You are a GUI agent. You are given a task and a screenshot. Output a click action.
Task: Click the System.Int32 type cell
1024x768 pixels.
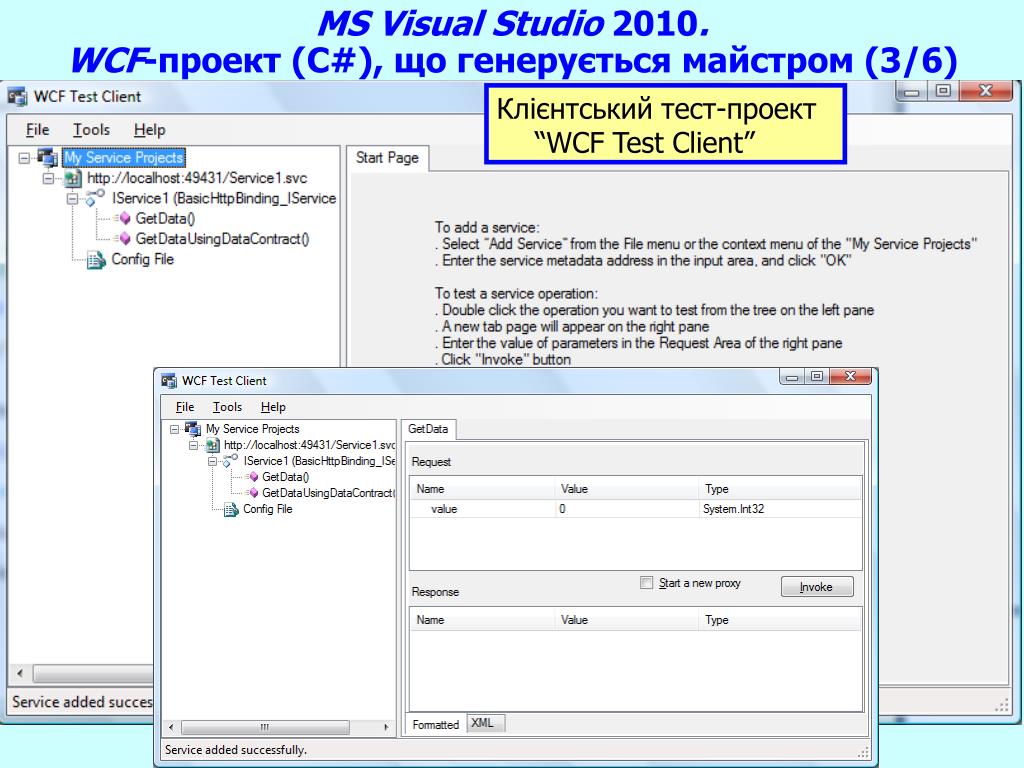click(780, 509)
